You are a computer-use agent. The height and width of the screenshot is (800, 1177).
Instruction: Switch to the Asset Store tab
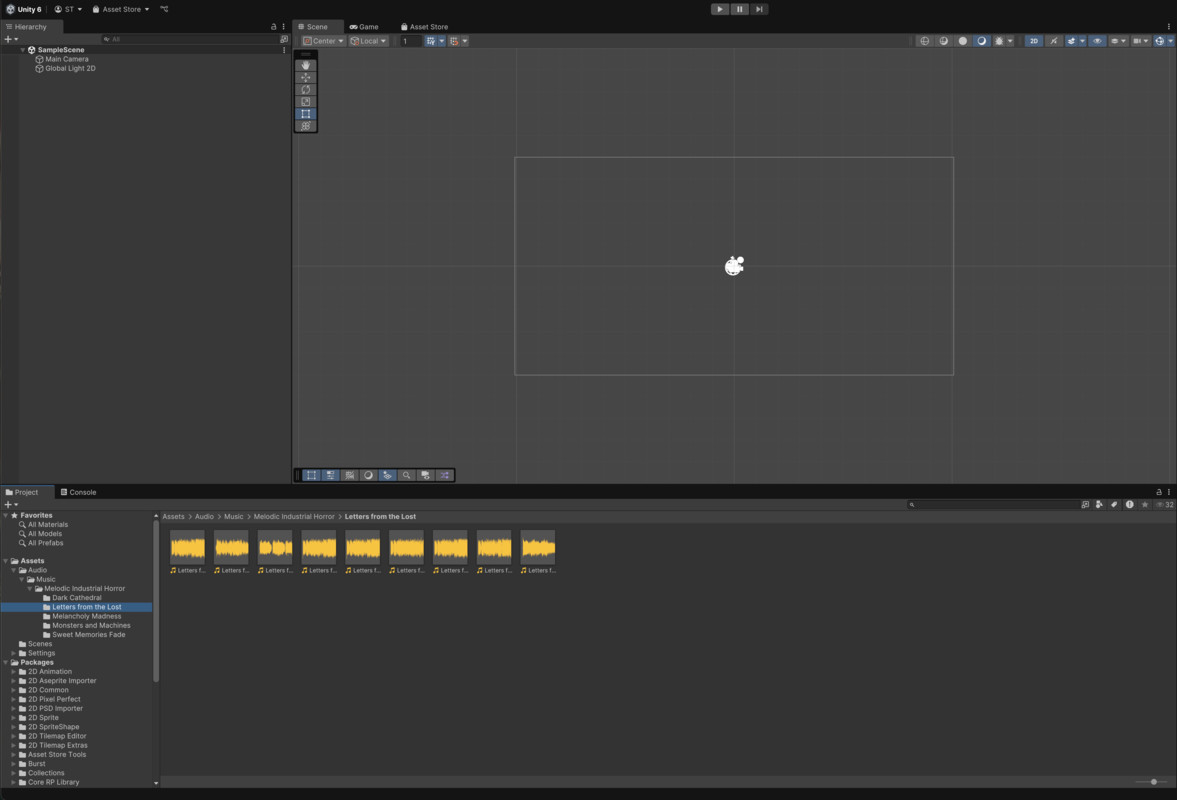pyautogui.click(x=424, y=27)
